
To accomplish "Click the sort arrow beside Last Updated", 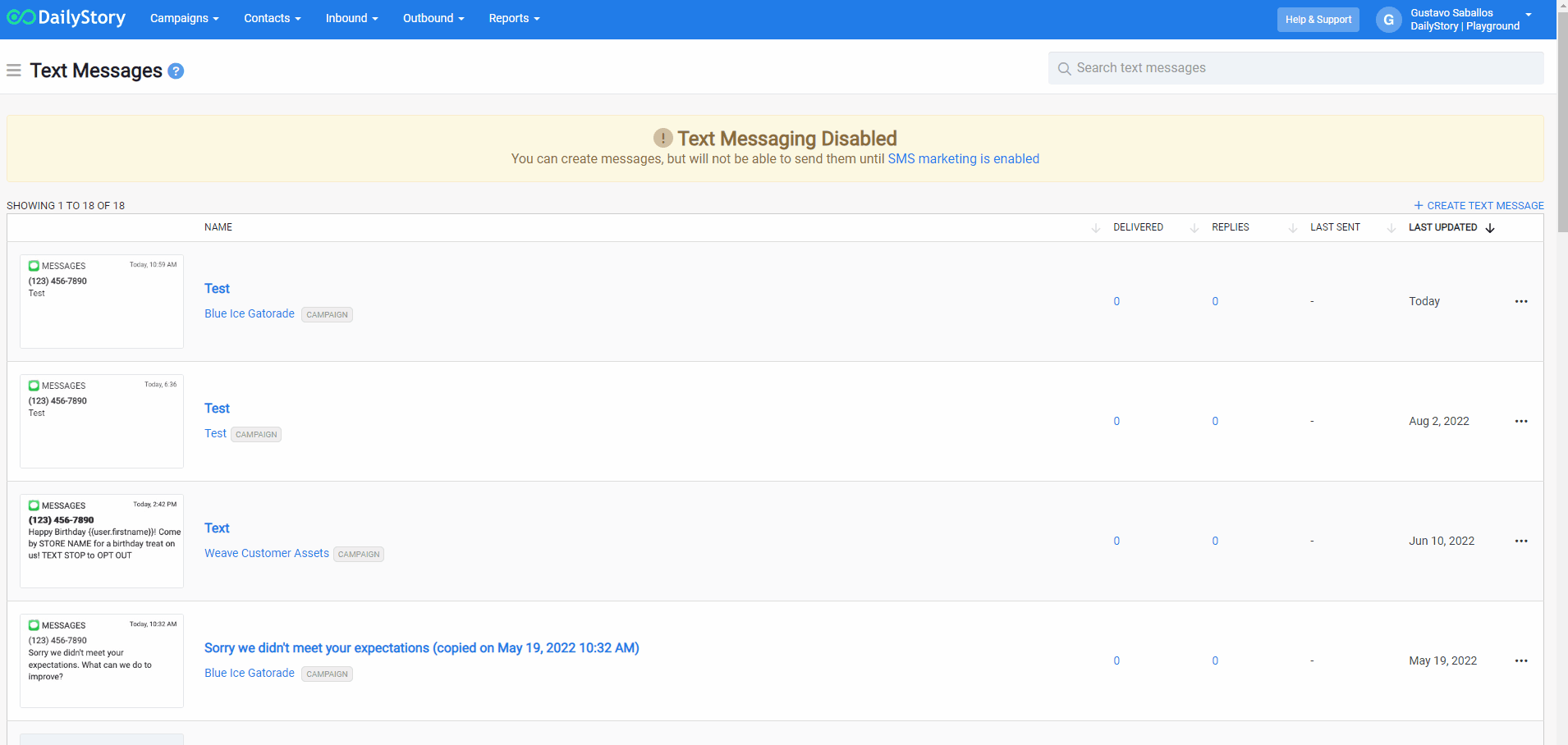I will [x=1490, y=228].
